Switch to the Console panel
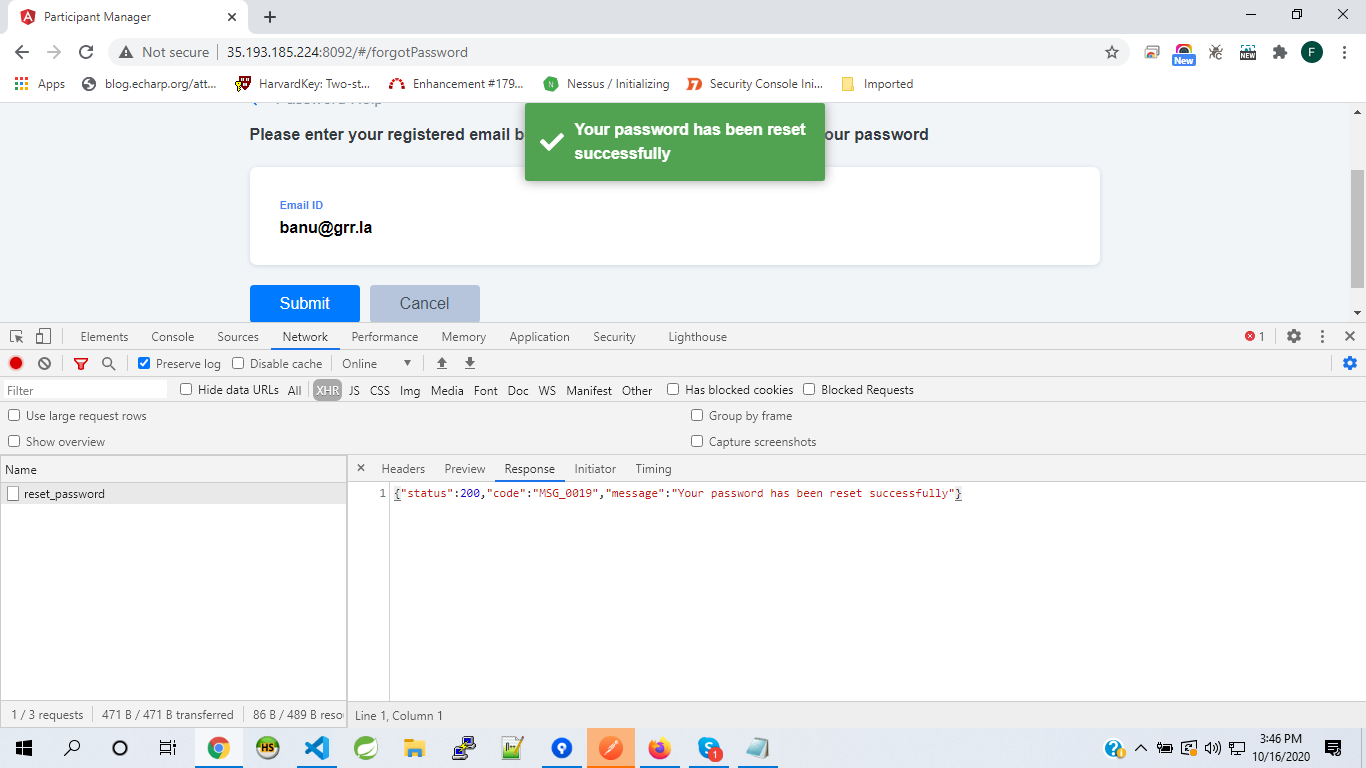This screenshot has width=1366, height=768. click(x=172, y=336)
